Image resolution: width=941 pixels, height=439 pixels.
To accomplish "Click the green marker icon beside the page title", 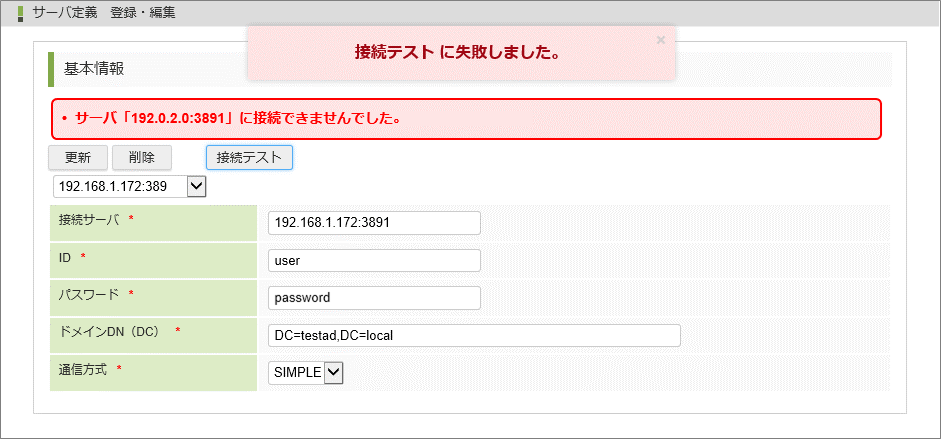I will point(21,13).
